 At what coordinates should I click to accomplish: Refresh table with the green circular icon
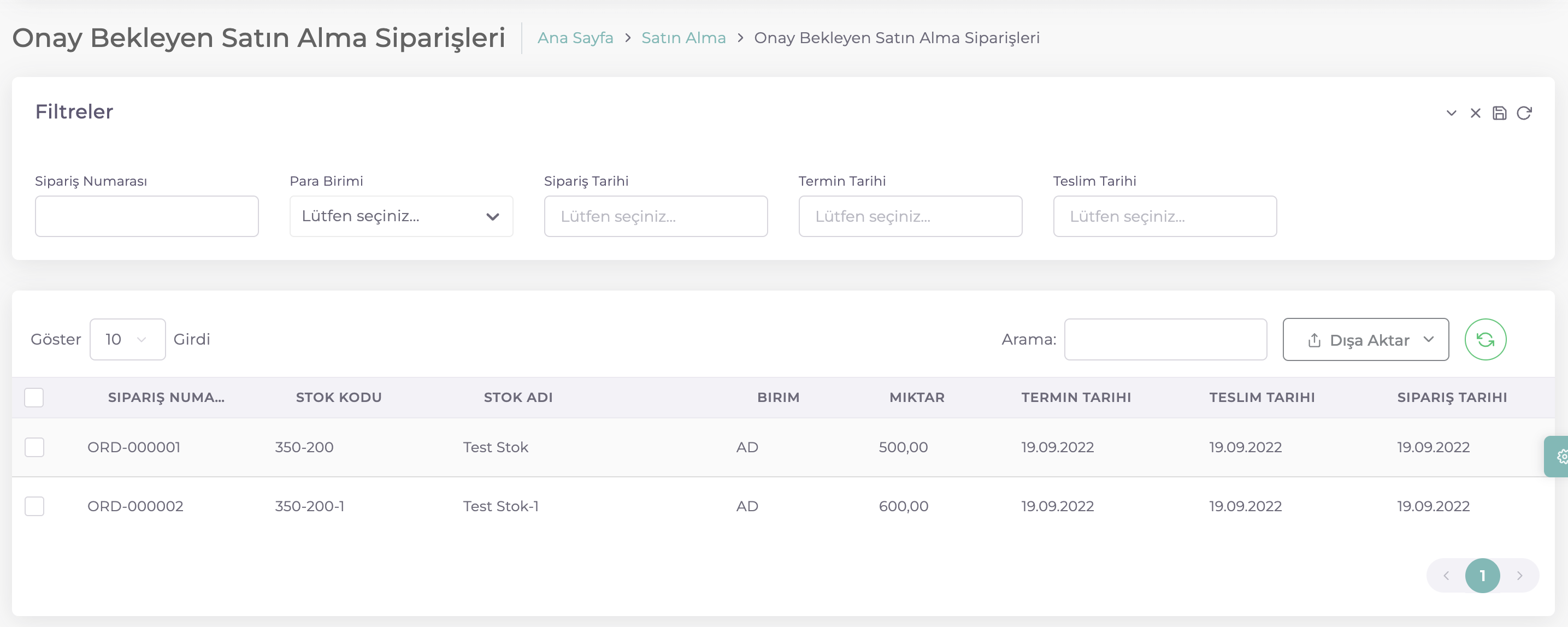click(1484, 340)
